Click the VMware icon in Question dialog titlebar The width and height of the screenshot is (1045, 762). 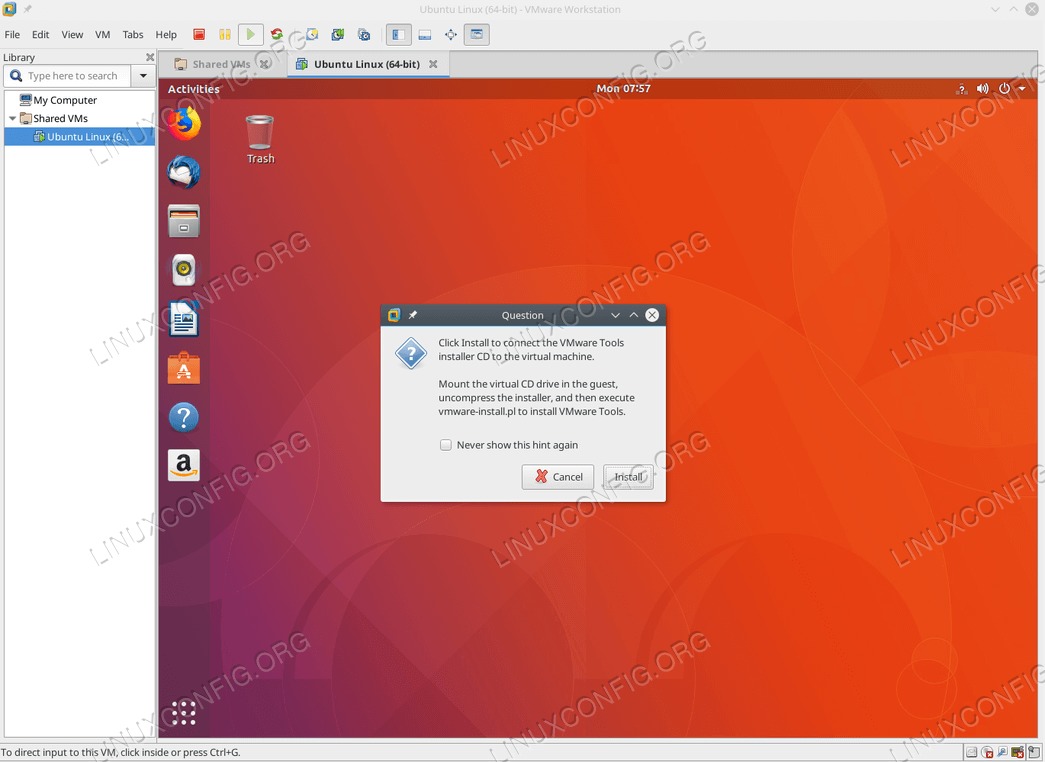click(394, 315)
